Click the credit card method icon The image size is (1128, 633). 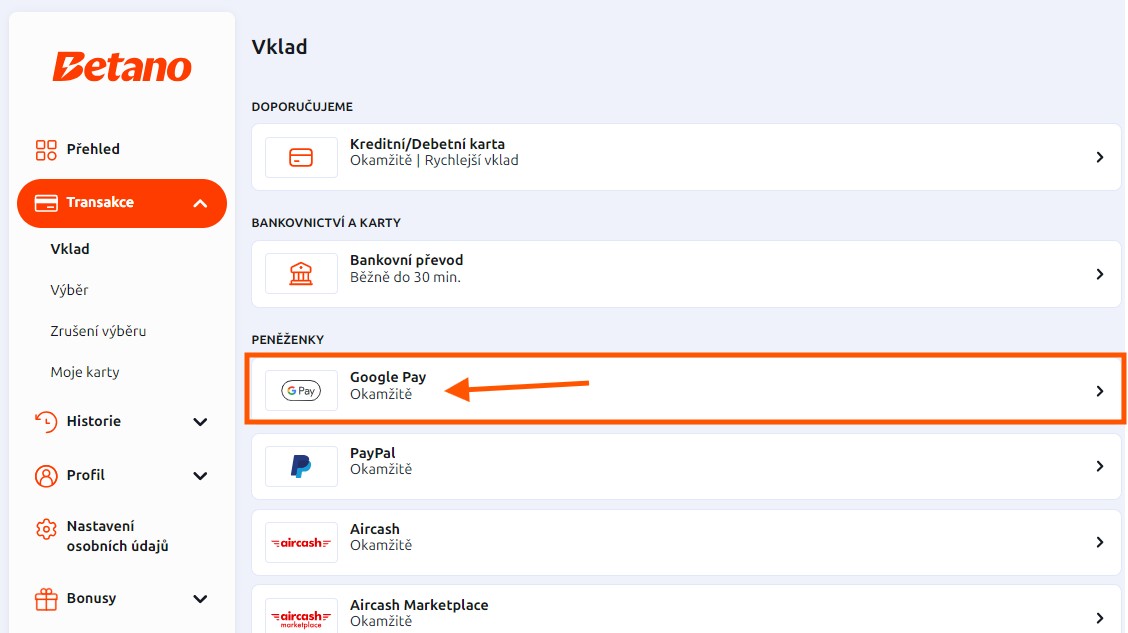[x=301, y=158]
